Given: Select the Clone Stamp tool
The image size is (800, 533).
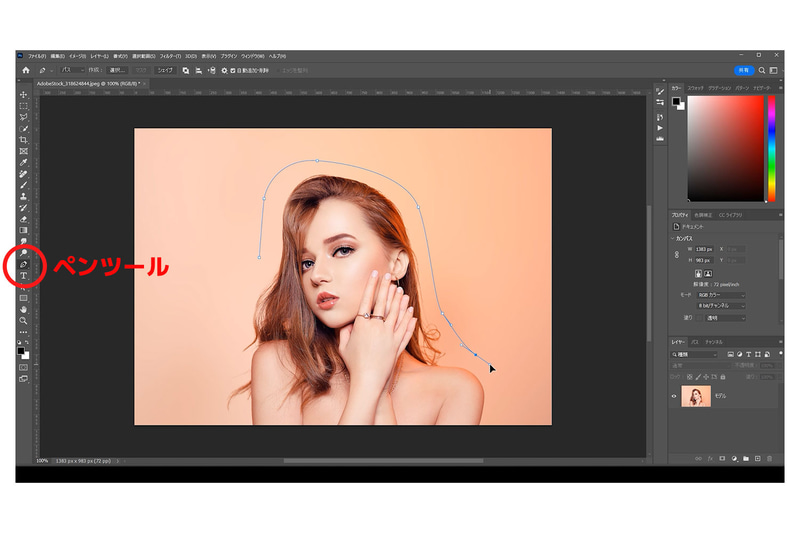Looking at the screenshot, I should pyautogui.click(x=23, y=196).
